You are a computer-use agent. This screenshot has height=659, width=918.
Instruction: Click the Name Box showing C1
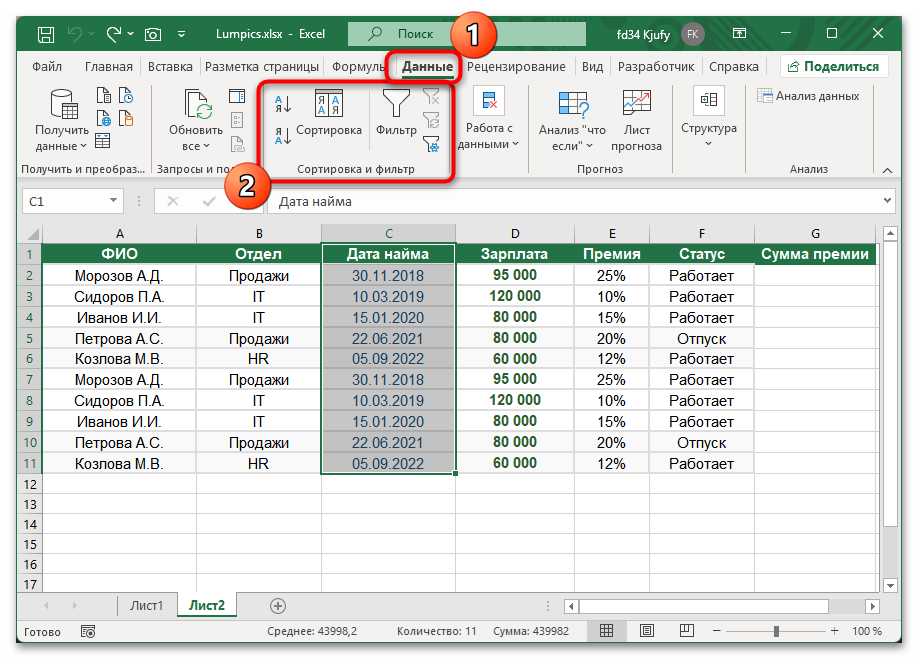[x=70, y=201]
